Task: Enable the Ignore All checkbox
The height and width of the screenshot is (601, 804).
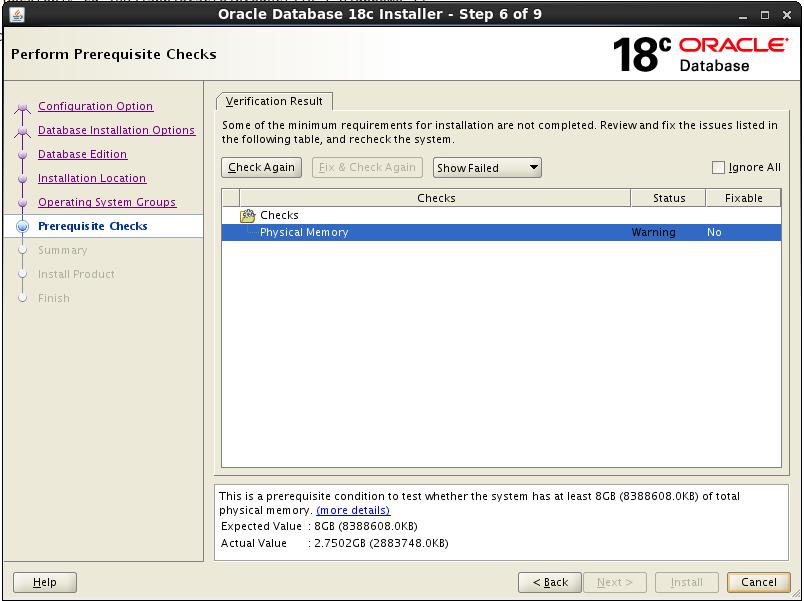Action: [x=718, y=168]
